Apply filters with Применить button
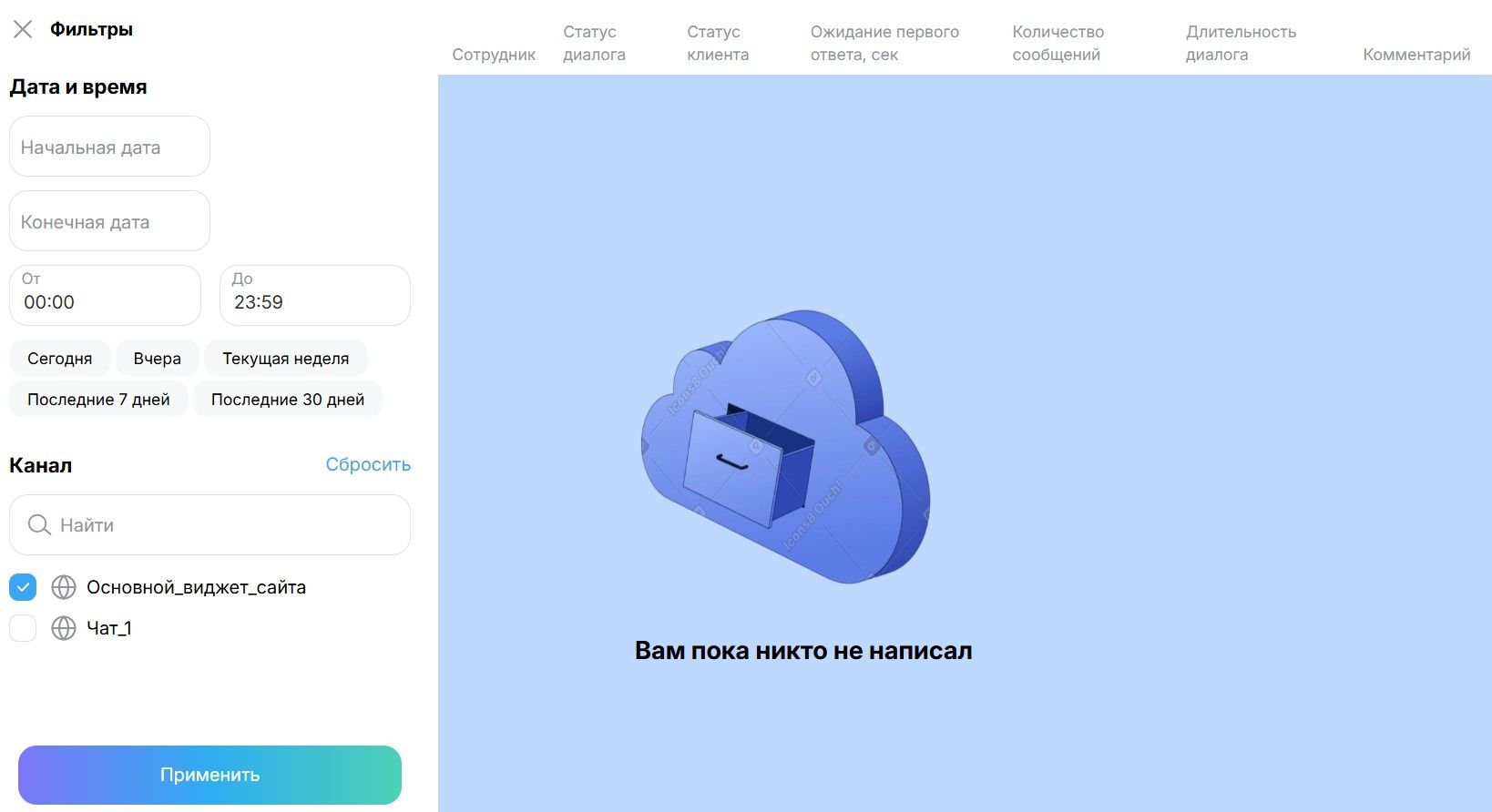Image resolution: width=1492 pixels, height=812 pixels. pos(209,775)
